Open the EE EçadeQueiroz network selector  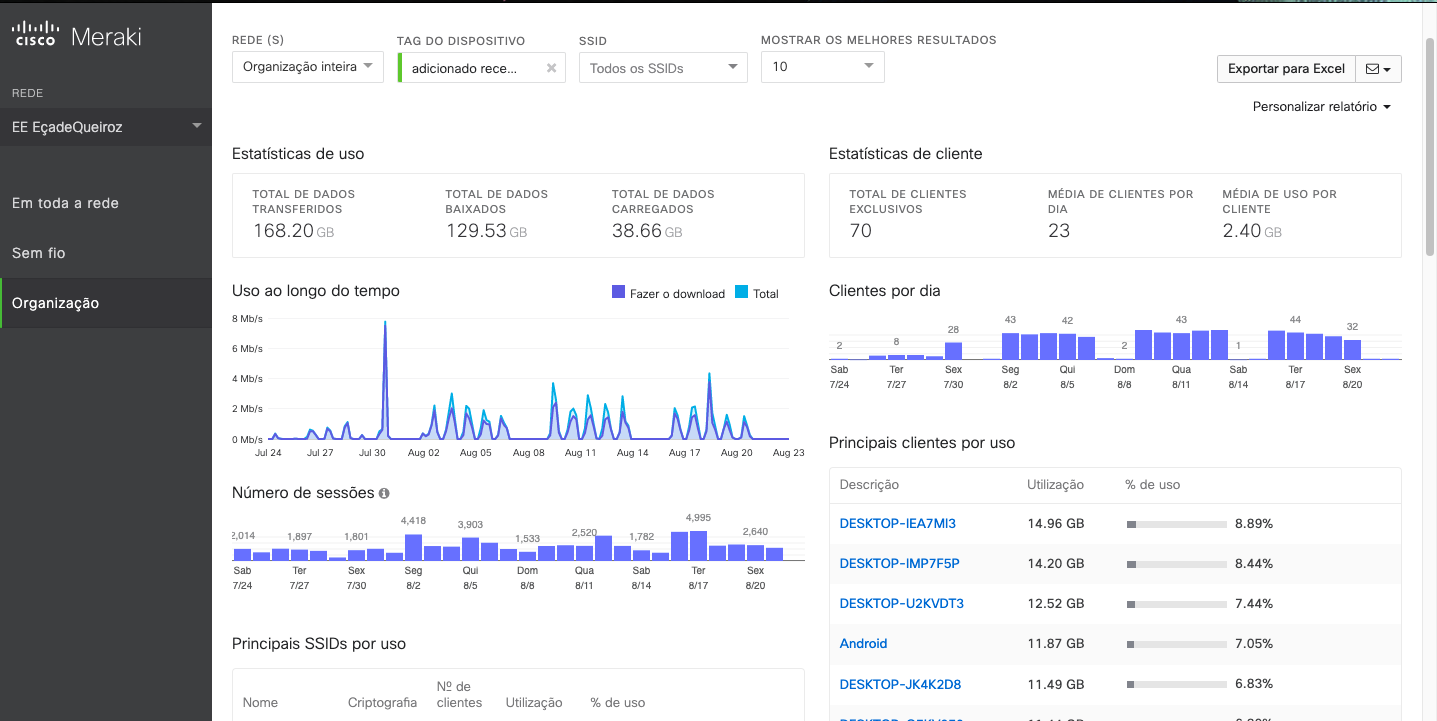click(106, 127)
